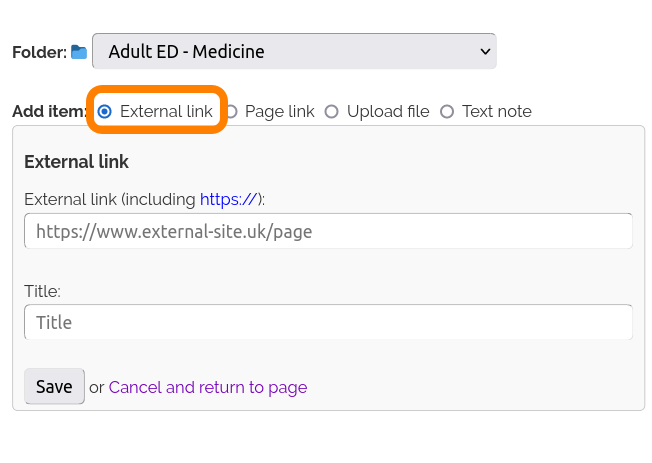Open the Adult ED - Medicine folder dropdown
This screenshot has height=463, width=652.
click(293, 51)
